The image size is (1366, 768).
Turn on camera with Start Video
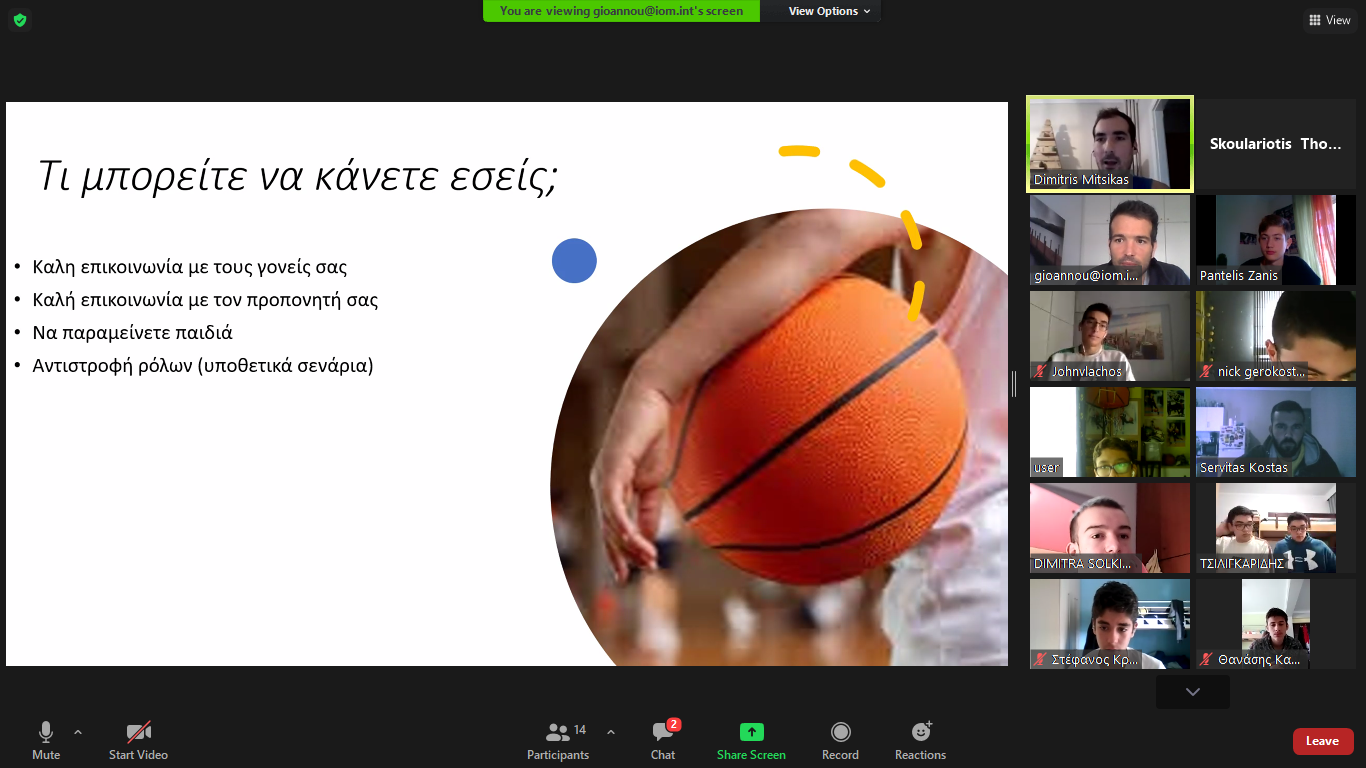[x=138, y=741]
